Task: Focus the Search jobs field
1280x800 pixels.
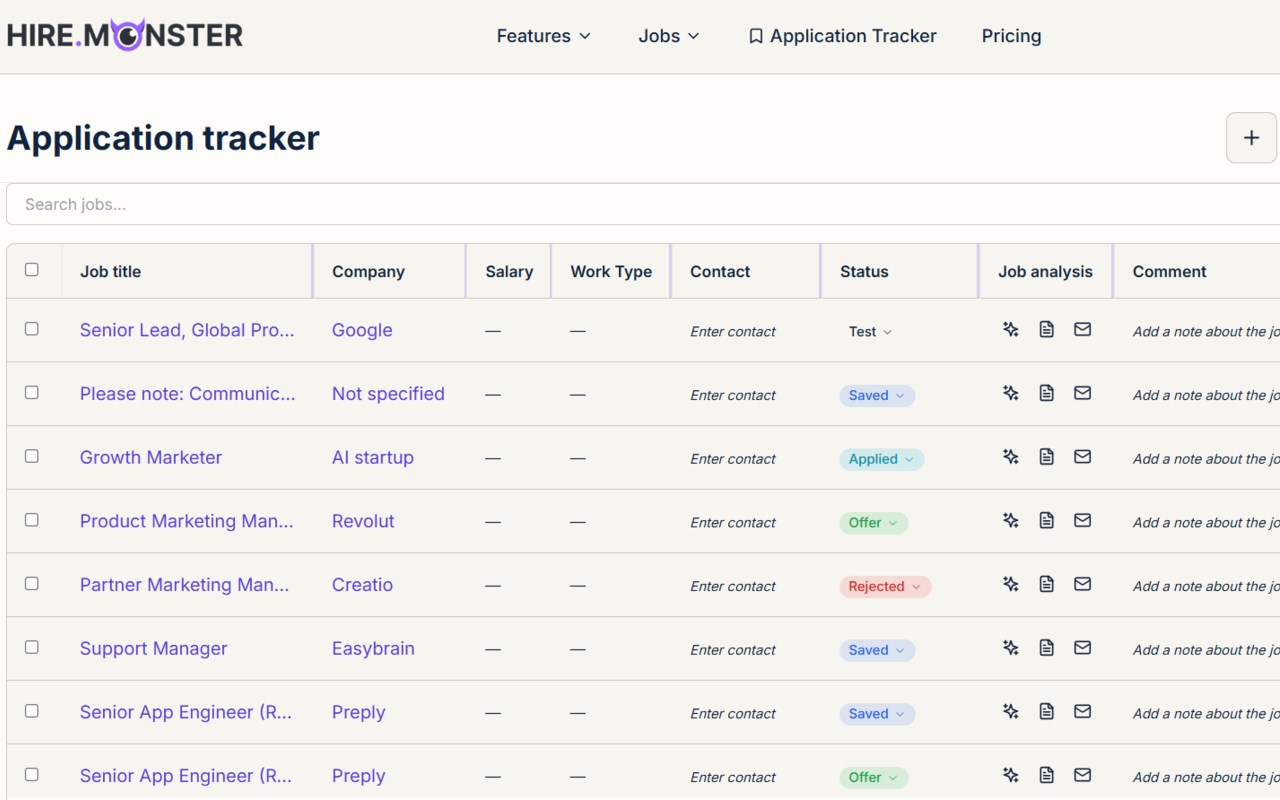Action: 640,204
